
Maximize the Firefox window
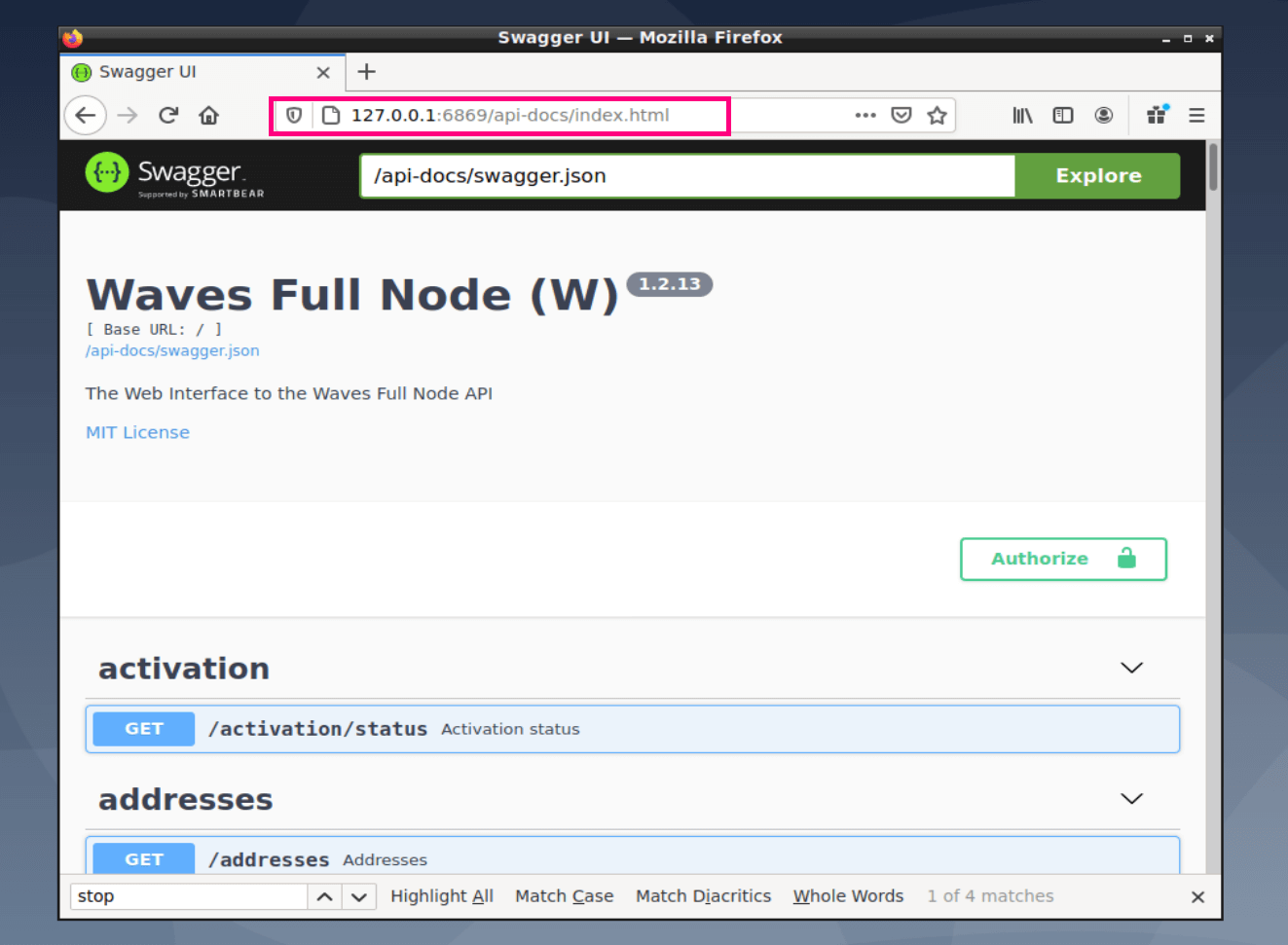click(x=1188, y=39)
